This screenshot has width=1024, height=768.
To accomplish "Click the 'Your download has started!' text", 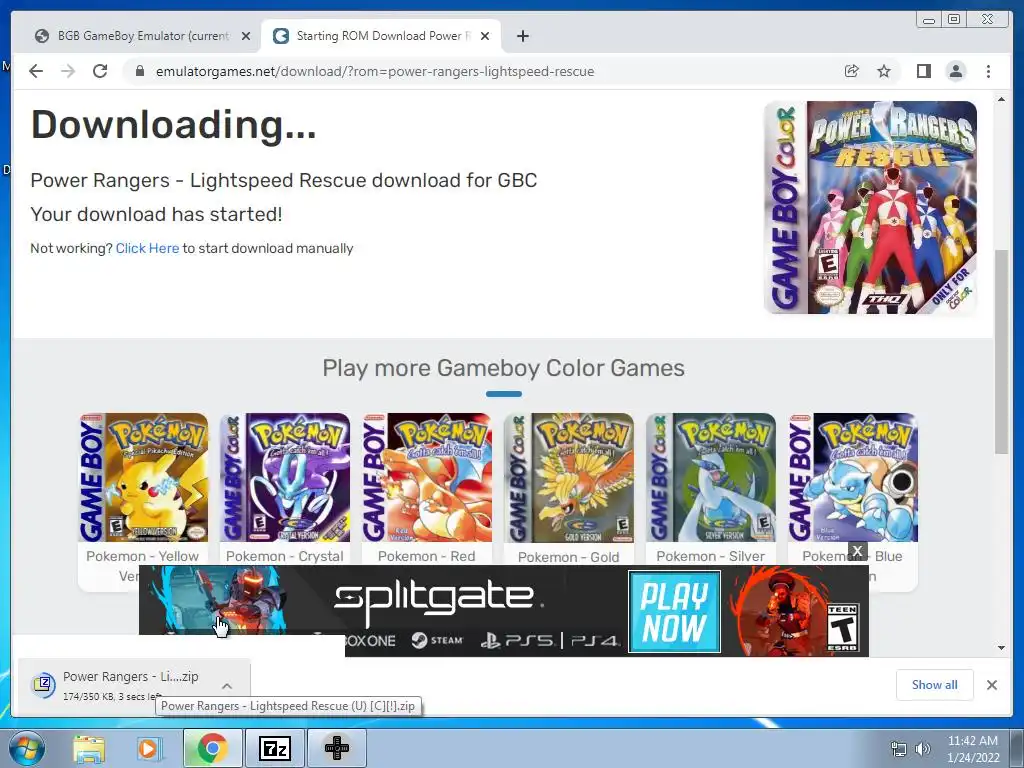I will 156,214.
